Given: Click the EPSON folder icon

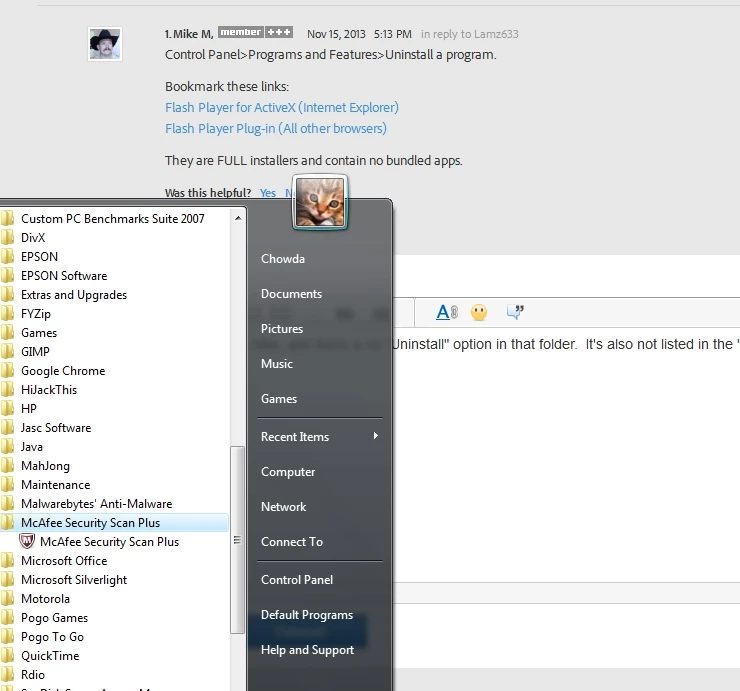Looking at the screenshot, I should [x=8, y=257].
